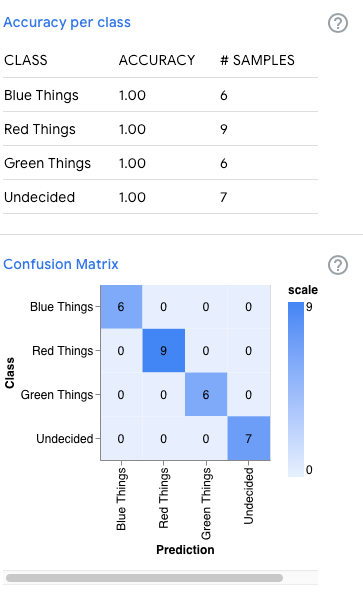Click the Confusion Matrix heading

click(x=61, y=264)
